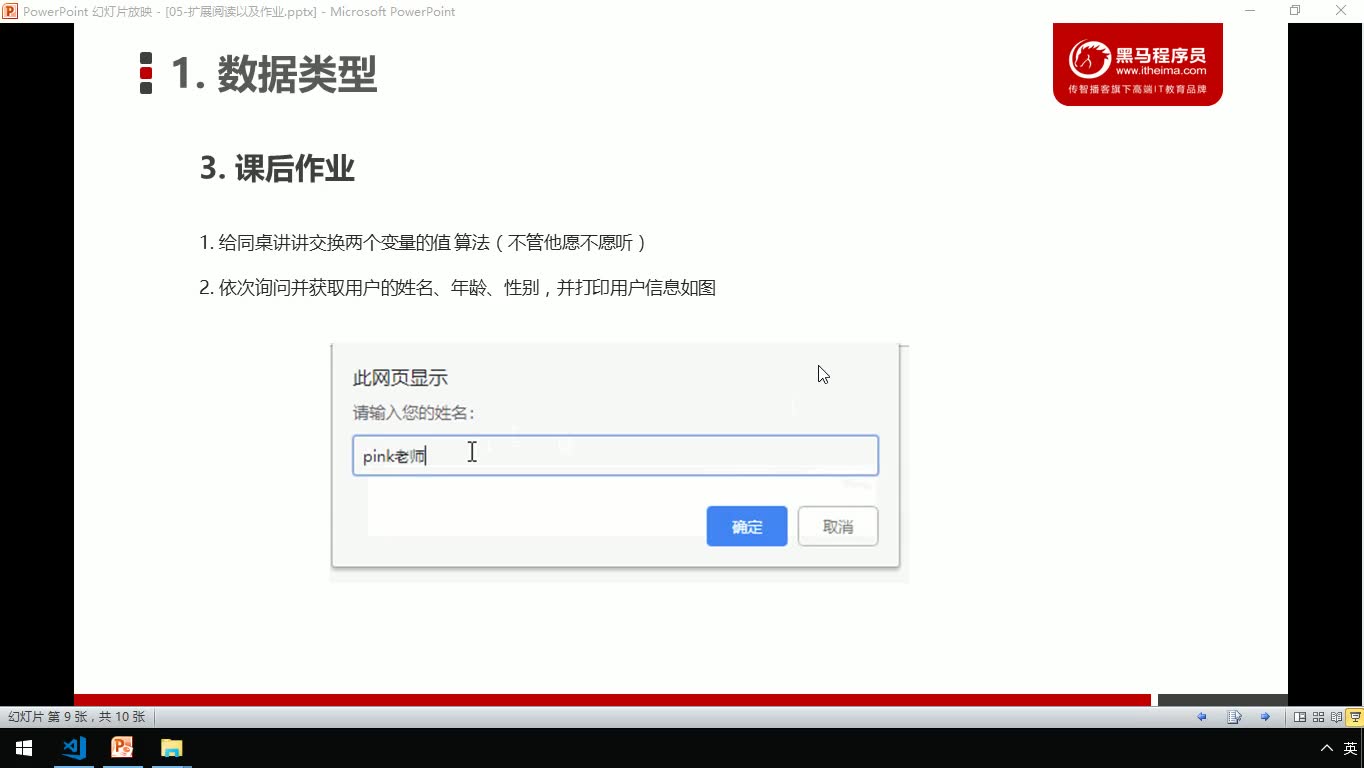The width and height of the screenshot is (1364, 768).
Task: Open File Explorer from the taskbar
Action: click(171, 748)
